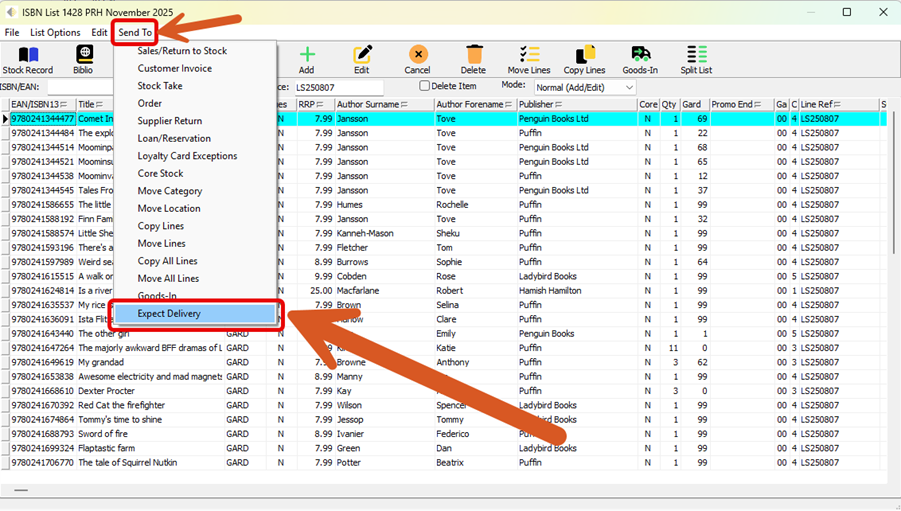Viewport: 901px width, 511px height.
Task: Choose Loan/Reservation menu item
Action: (174, 139)
